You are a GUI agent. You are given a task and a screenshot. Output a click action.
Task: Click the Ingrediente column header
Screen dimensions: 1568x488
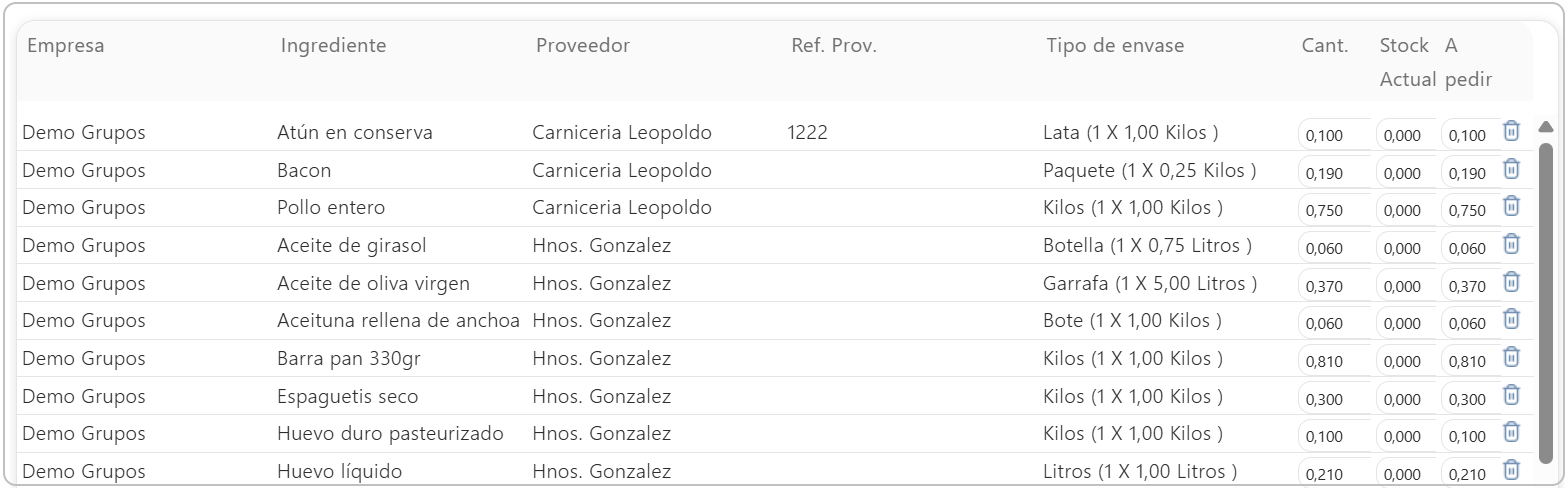333,46
